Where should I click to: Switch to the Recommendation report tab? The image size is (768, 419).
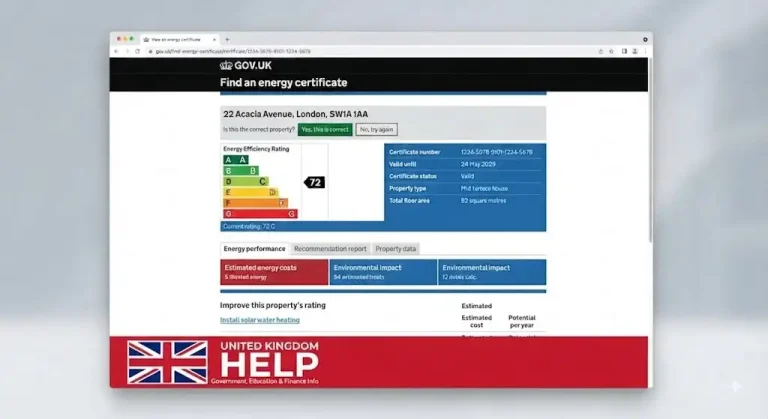coord(330,249)
